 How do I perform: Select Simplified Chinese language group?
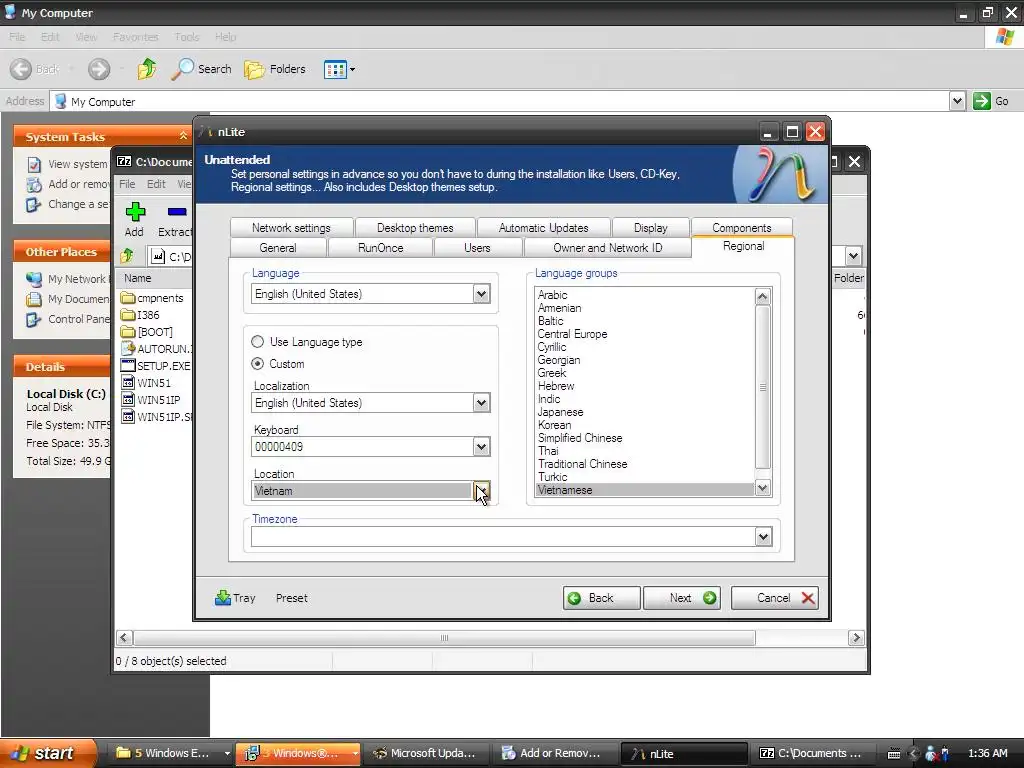580,438
